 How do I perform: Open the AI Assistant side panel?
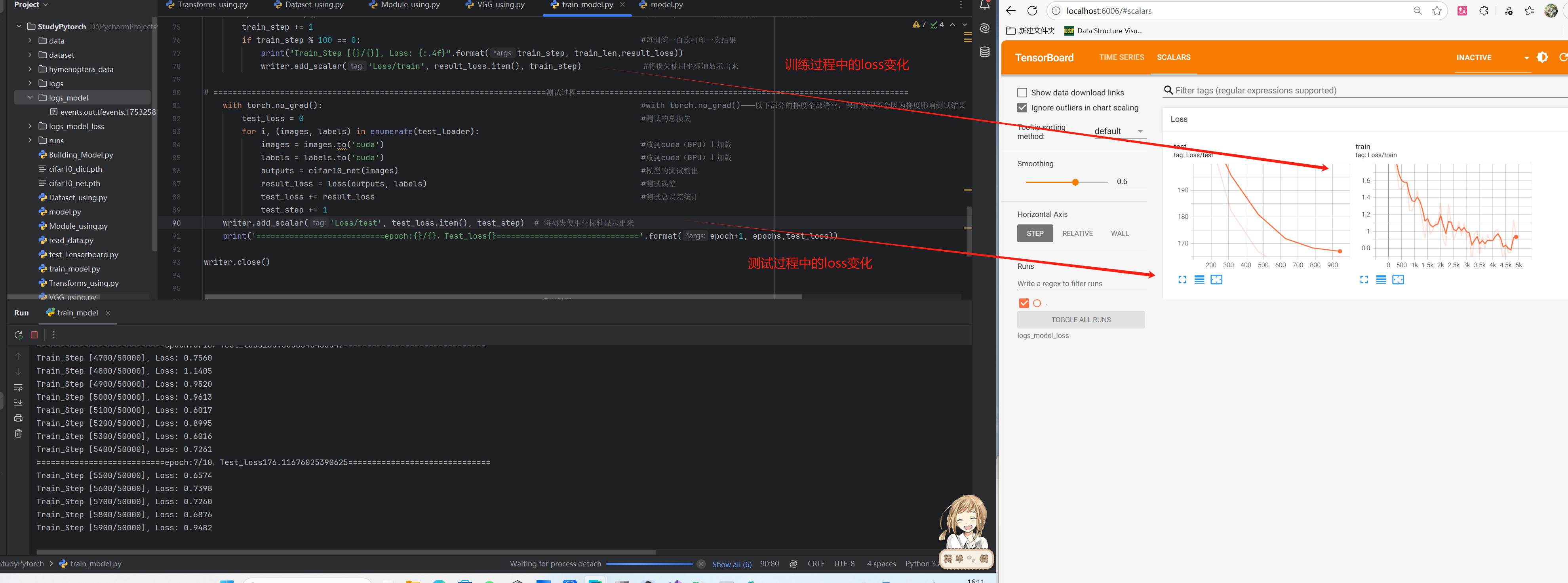pyautogui.click(x=984, y=28)
